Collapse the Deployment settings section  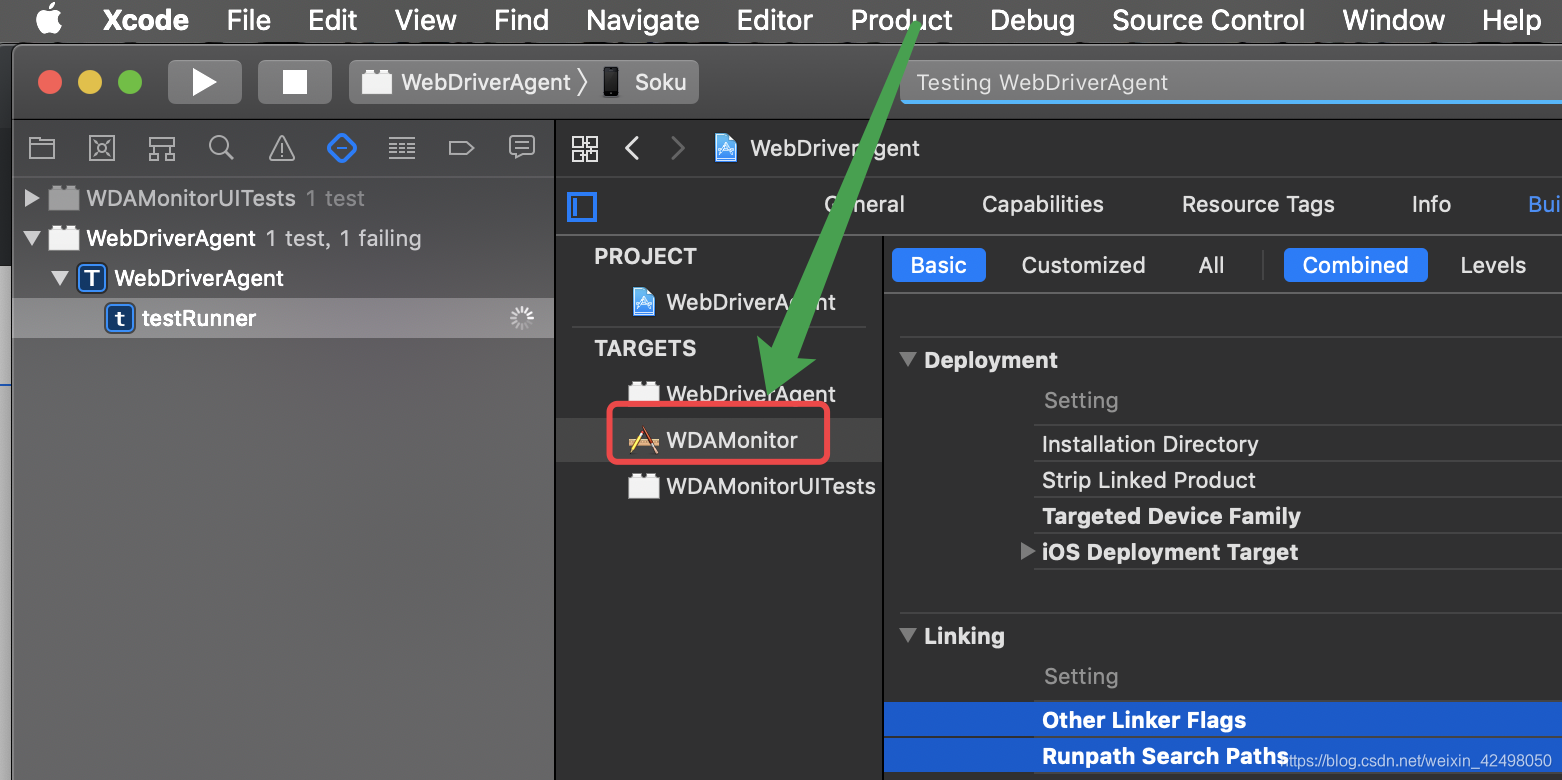(x=908, y=359)
